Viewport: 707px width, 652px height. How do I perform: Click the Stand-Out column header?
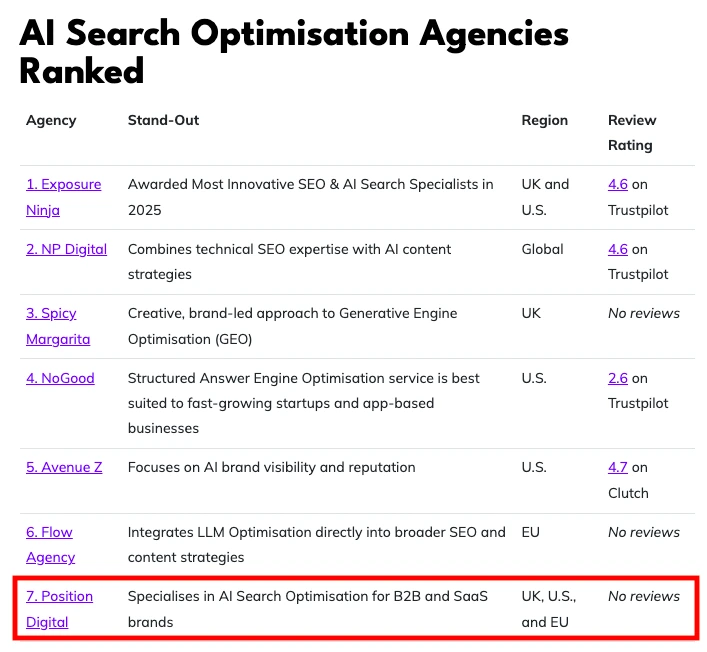click(163, 120)
